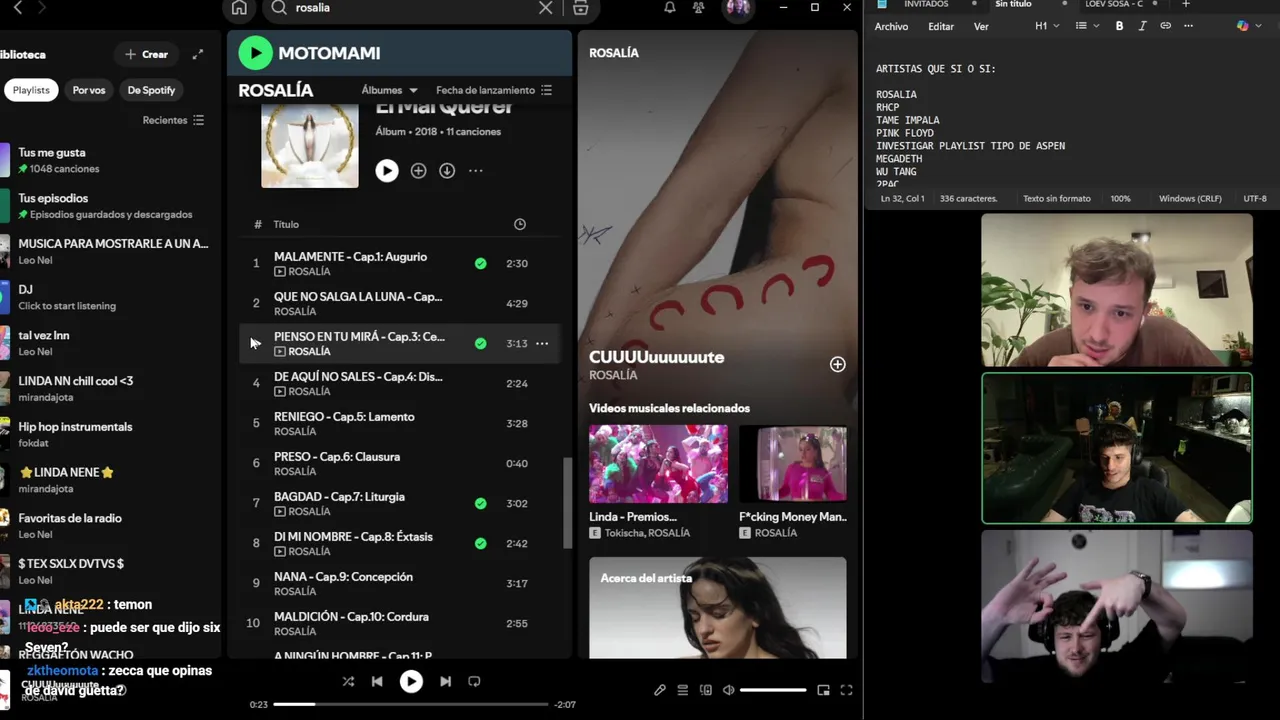Open the list style dropdown in Notepad
The width and height of the screenshot is (1280, 720).
coord(1087,26)
